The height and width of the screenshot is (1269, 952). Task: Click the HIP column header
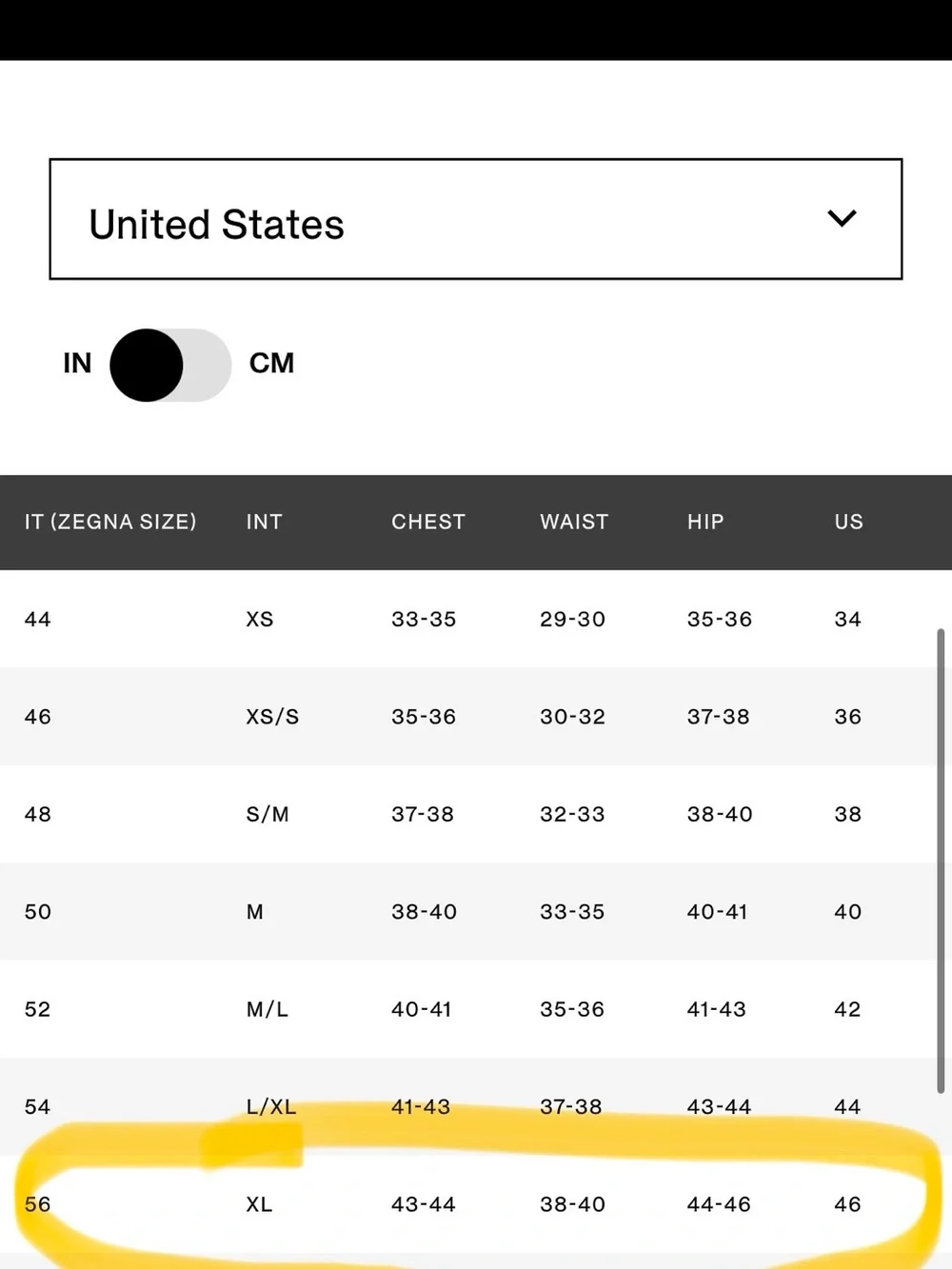coord(705,522)
